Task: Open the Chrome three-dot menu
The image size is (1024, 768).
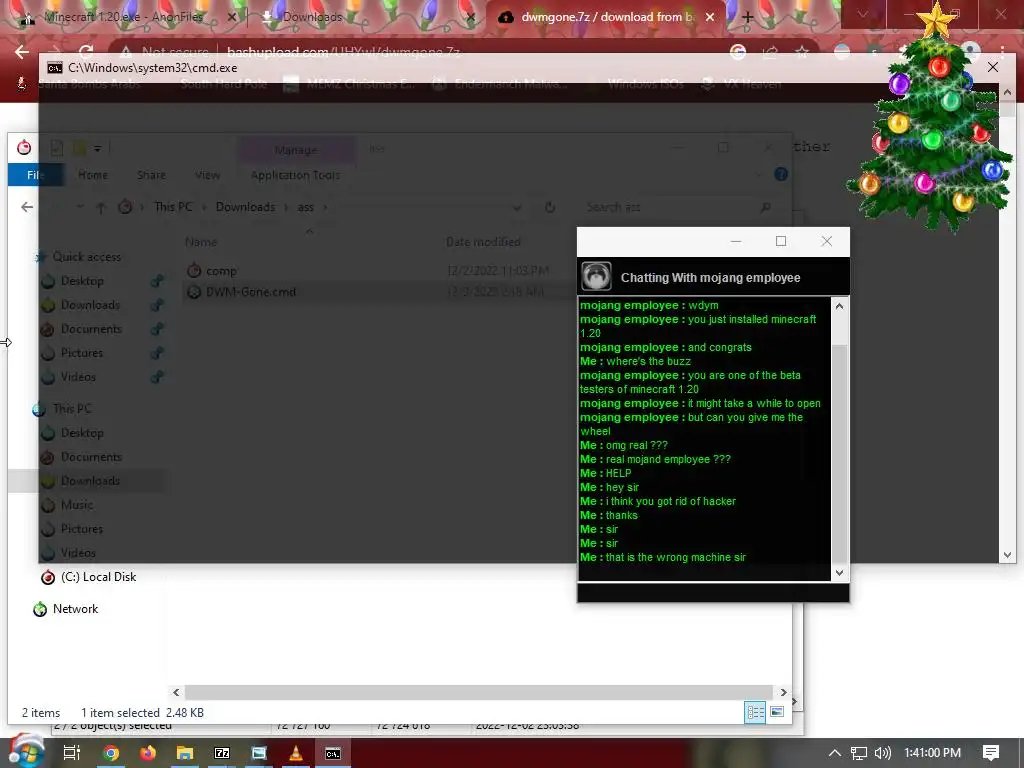Action: click(1002, 52)
